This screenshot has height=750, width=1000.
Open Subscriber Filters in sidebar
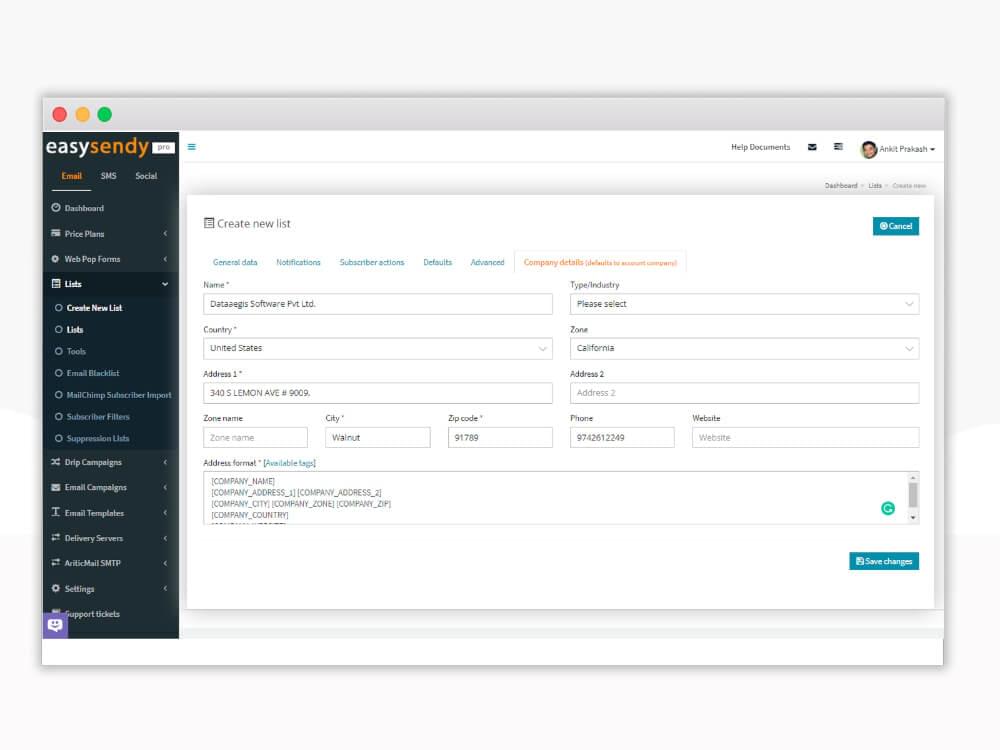98,416
